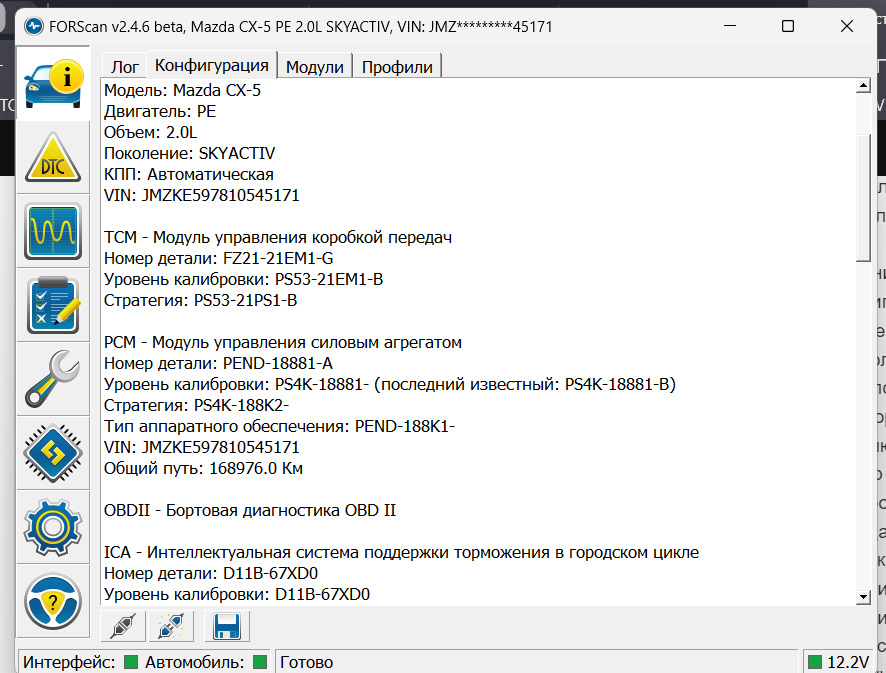Click the Автомобиль green status indicator
The width and height of the screenshot is (886, 673).
(260, 662)
